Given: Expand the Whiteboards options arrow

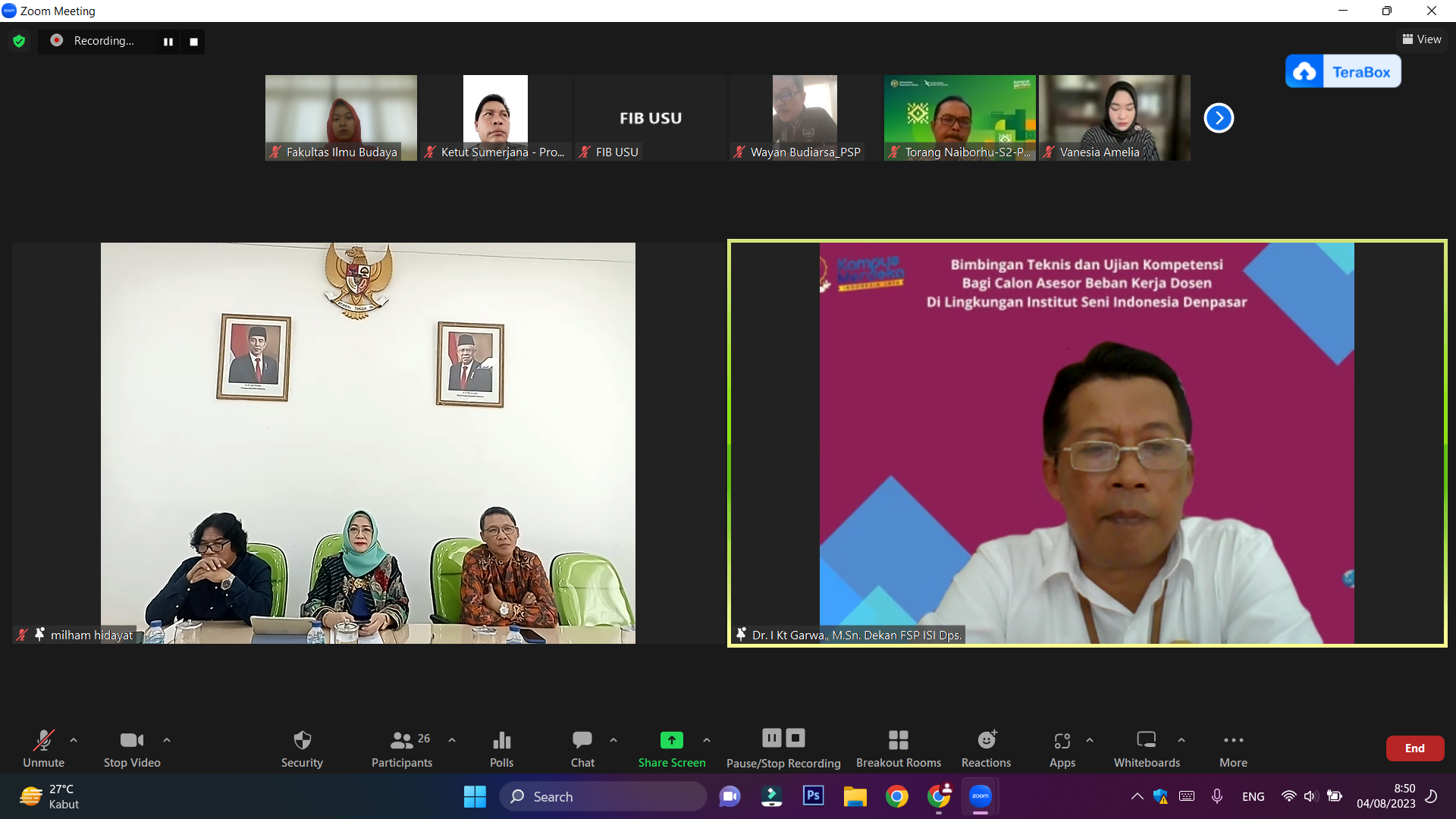Looking at the screenshot, I should 1181,740.
